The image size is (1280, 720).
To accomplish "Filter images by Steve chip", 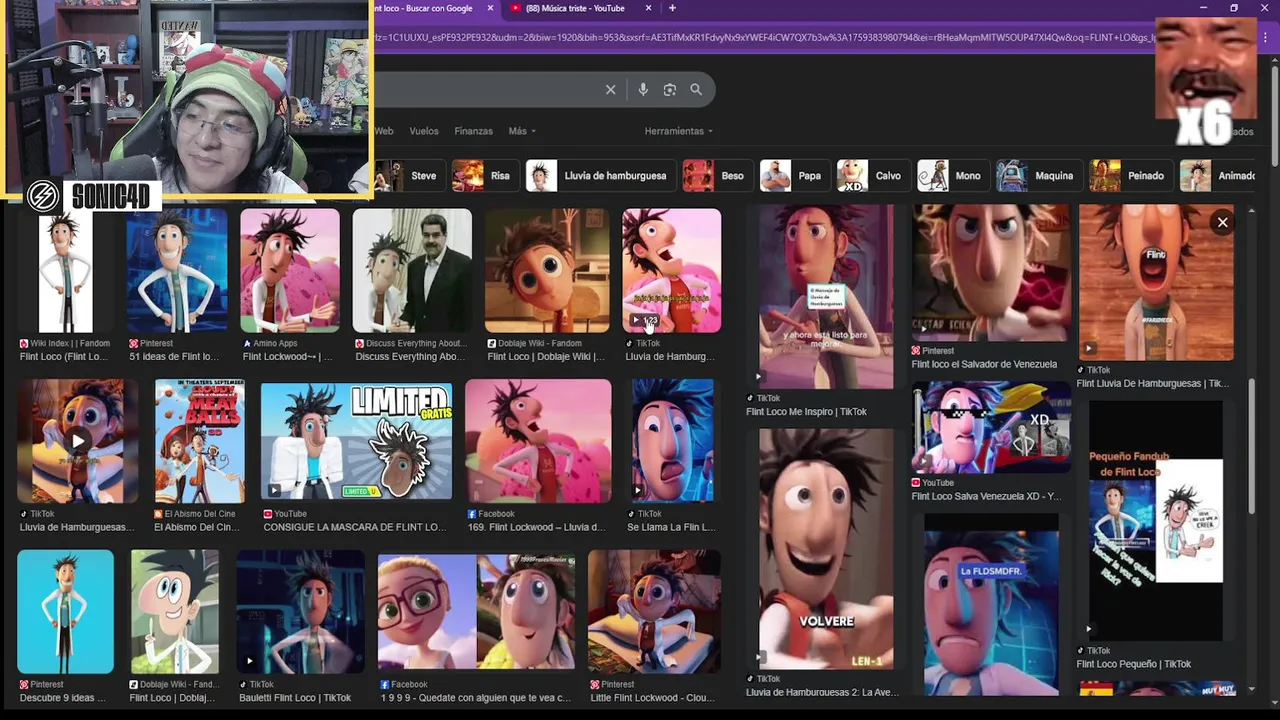I will [410, 175].
